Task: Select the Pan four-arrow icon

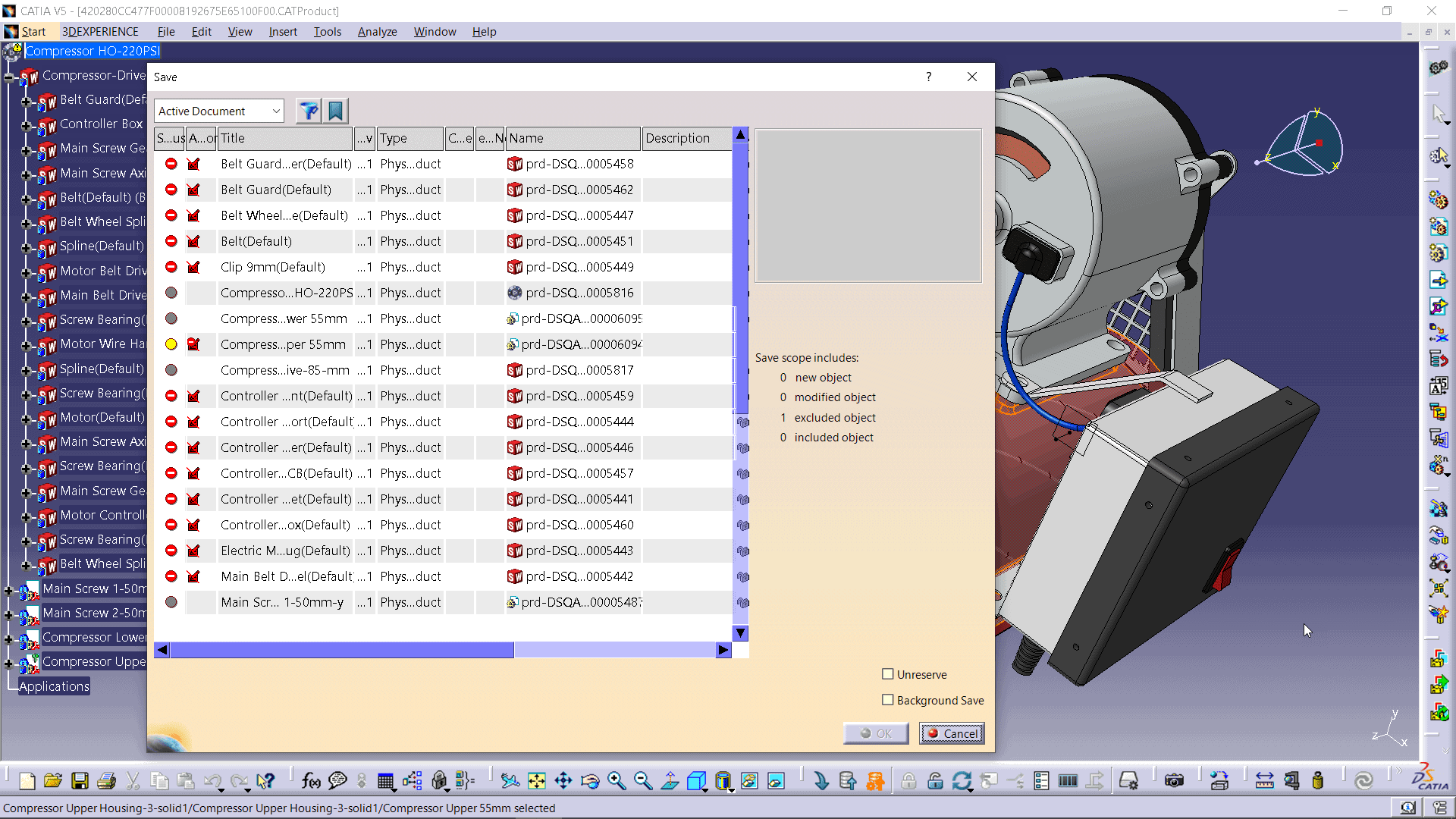Action: point(563,780)
